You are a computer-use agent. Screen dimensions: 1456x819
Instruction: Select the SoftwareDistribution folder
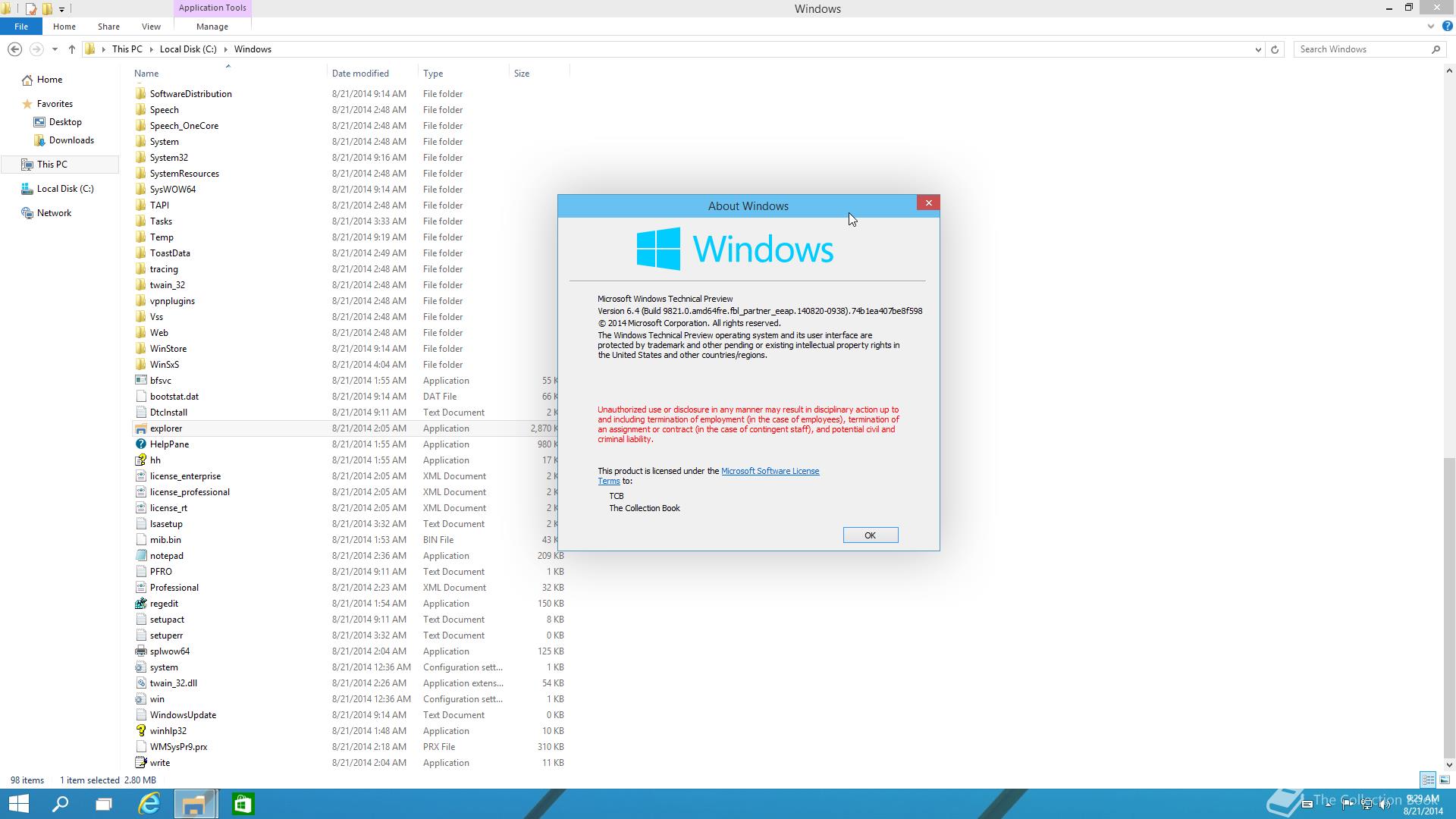190,94
